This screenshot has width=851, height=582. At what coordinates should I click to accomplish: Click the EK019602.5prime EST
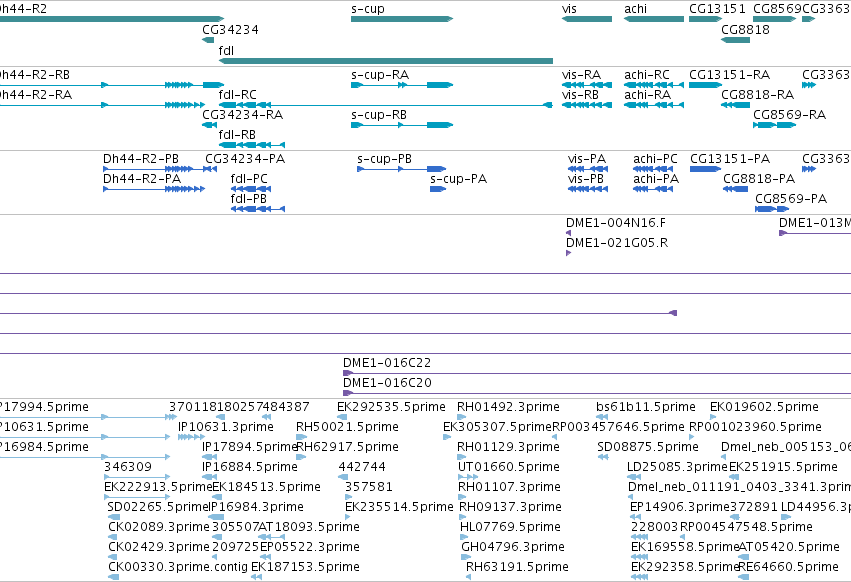[x=713, y=417]
